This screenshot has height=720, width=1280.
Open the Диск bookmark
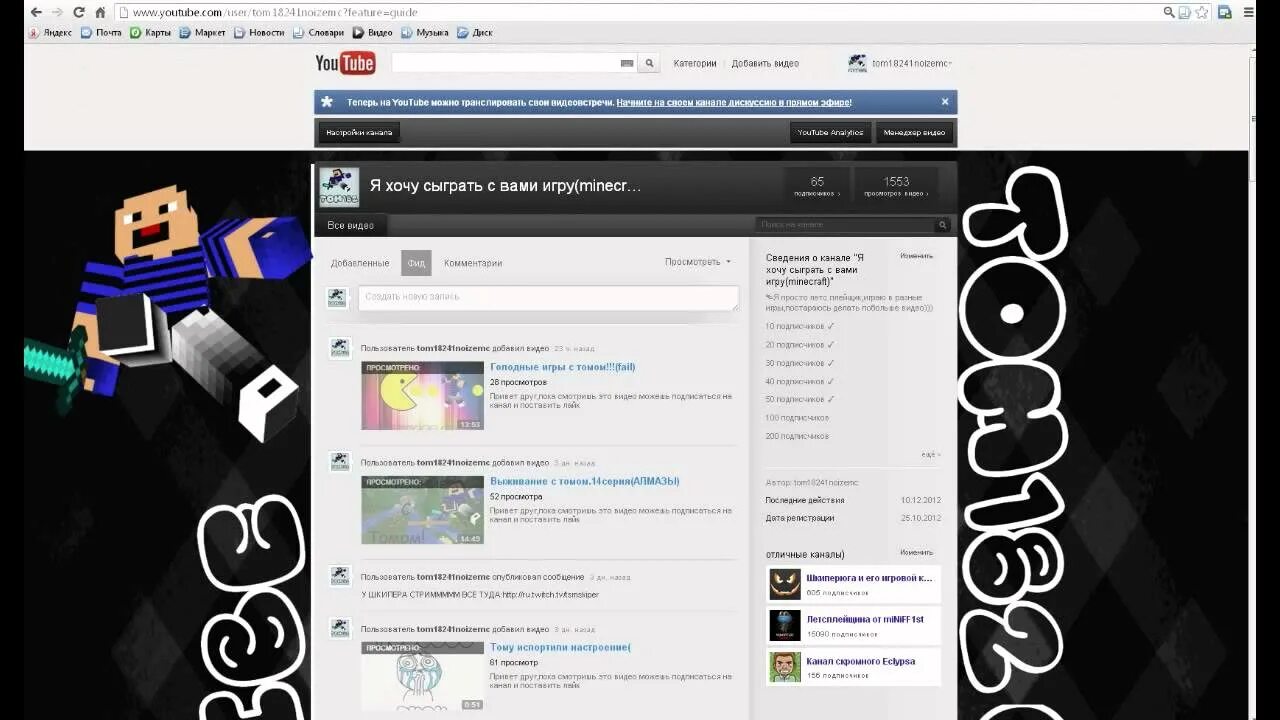tap(475, 32)
